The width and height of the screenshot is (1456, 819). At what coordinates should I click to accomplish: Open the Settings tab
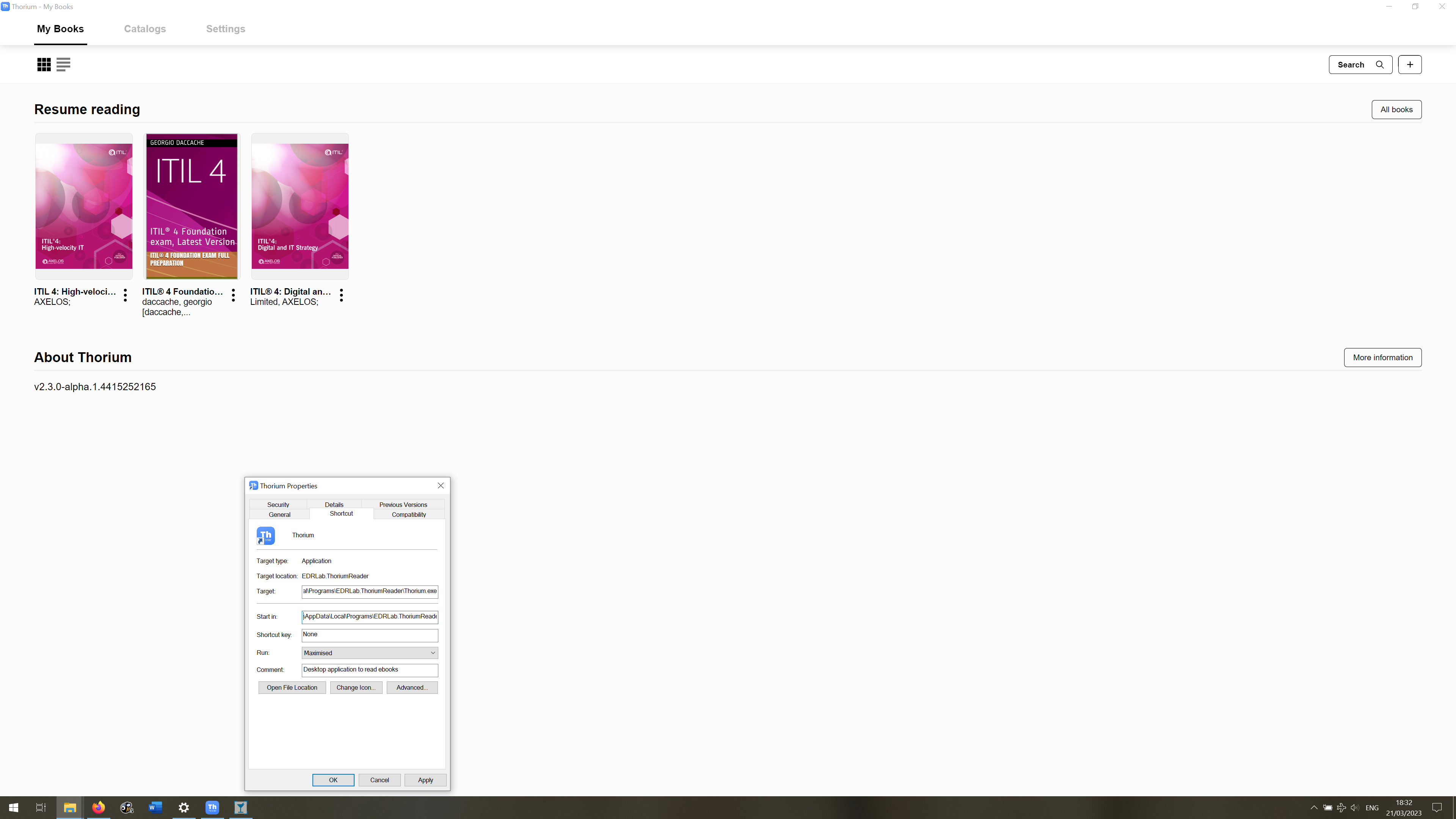tap(225, 29)
